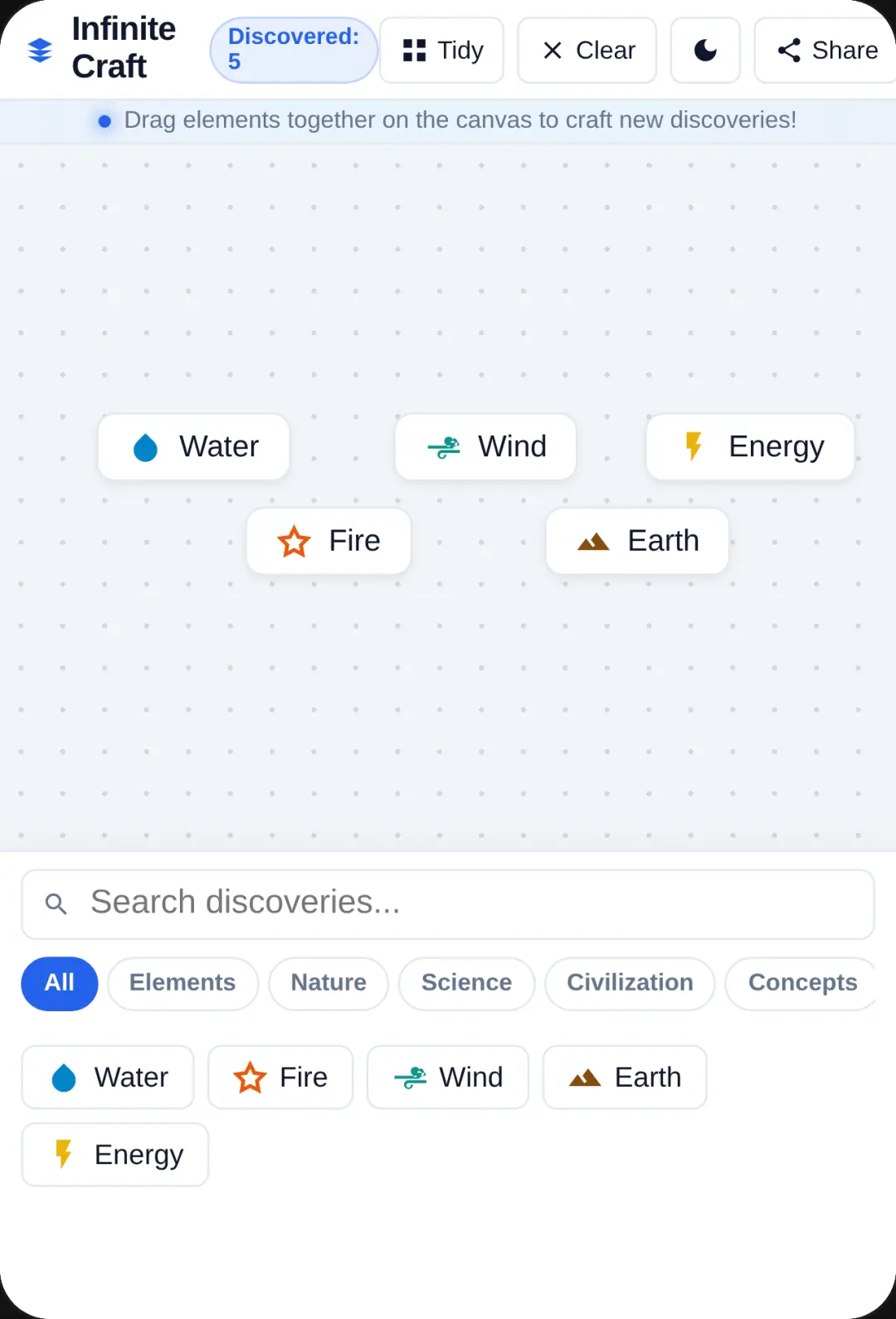Switch to the All filter tab
Screen dimensions: 896x1319
pyautogui.click(x=60, y=984)
